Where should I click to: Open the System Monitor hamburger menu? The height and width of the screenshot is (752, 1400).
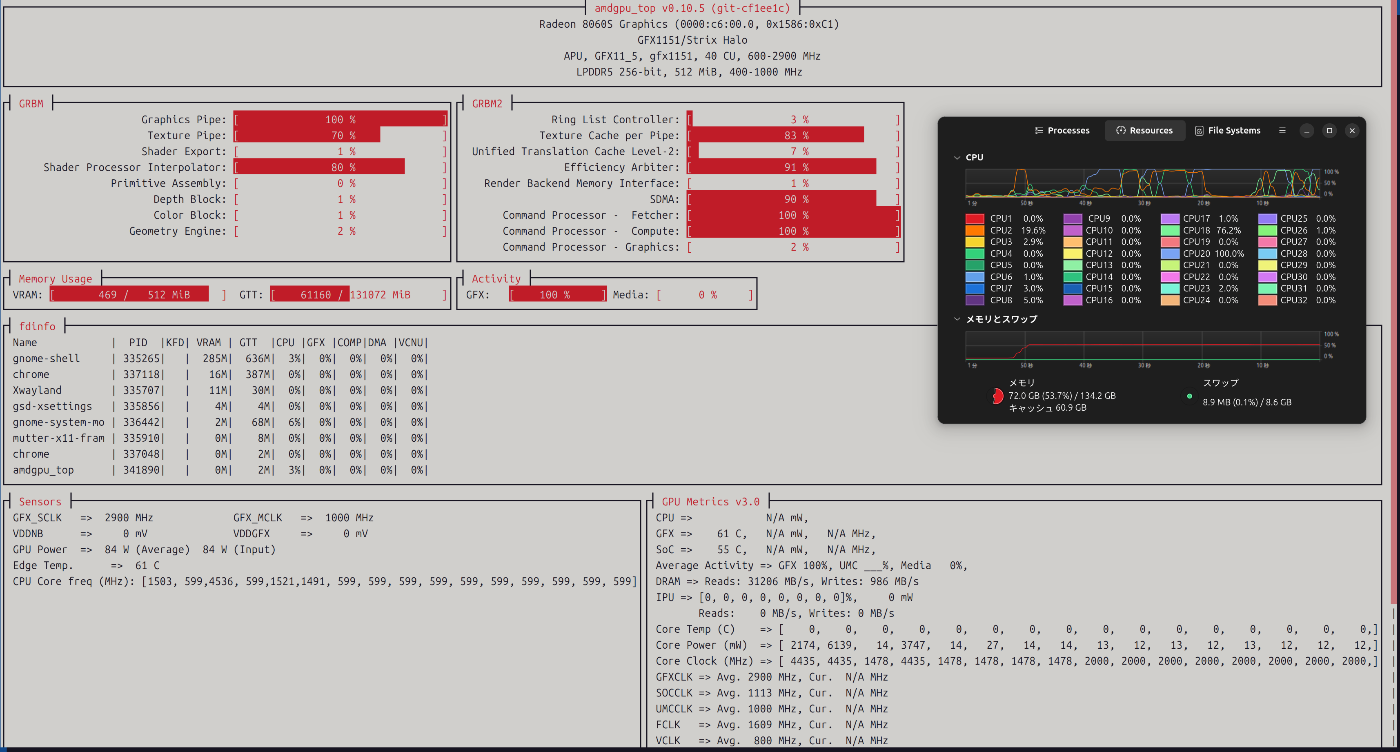pyautogui.click(x=1282, y=131)
